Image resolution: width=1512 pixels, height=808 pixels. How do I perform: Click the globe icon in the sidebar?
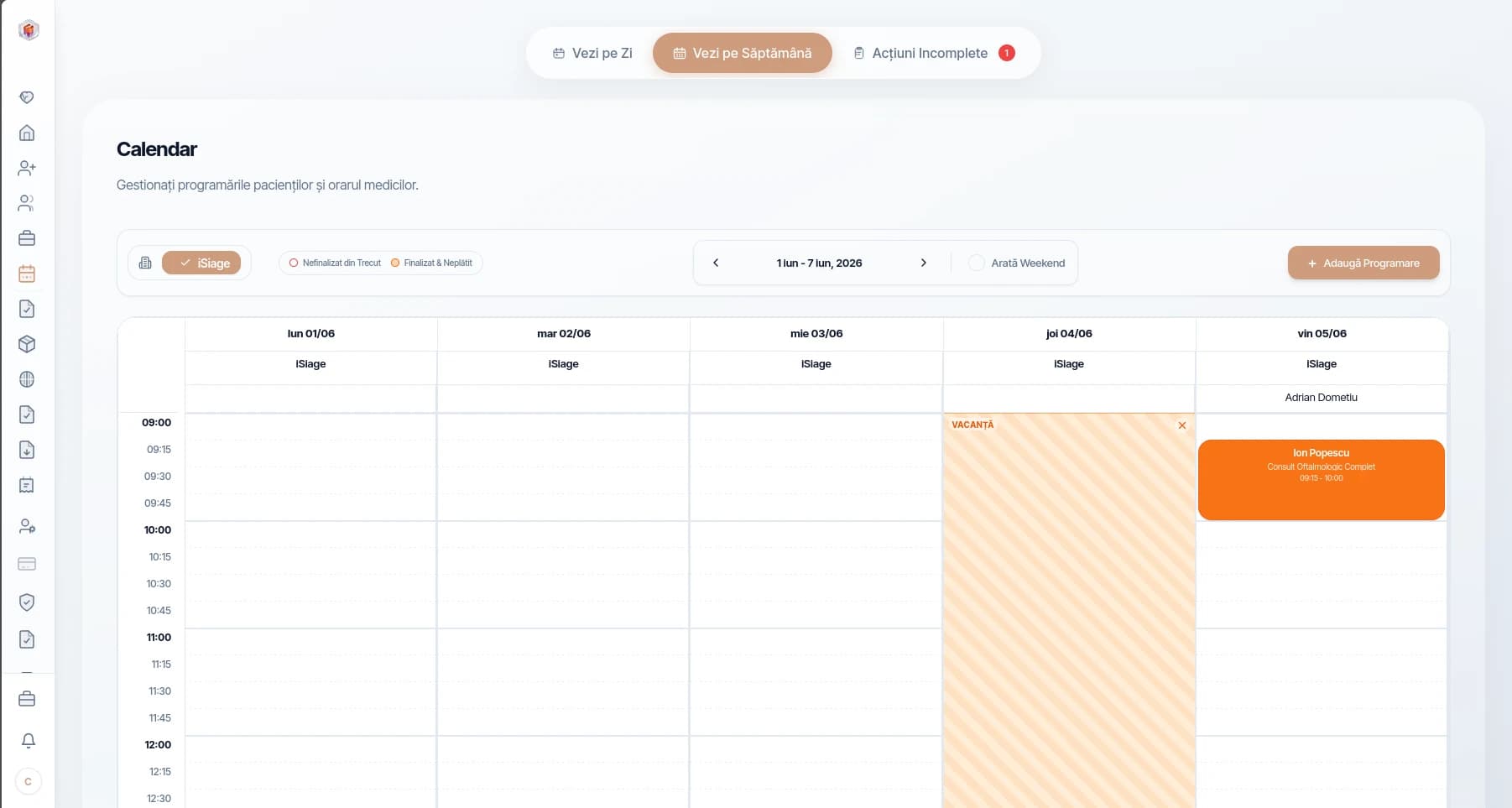pos(27,379)
